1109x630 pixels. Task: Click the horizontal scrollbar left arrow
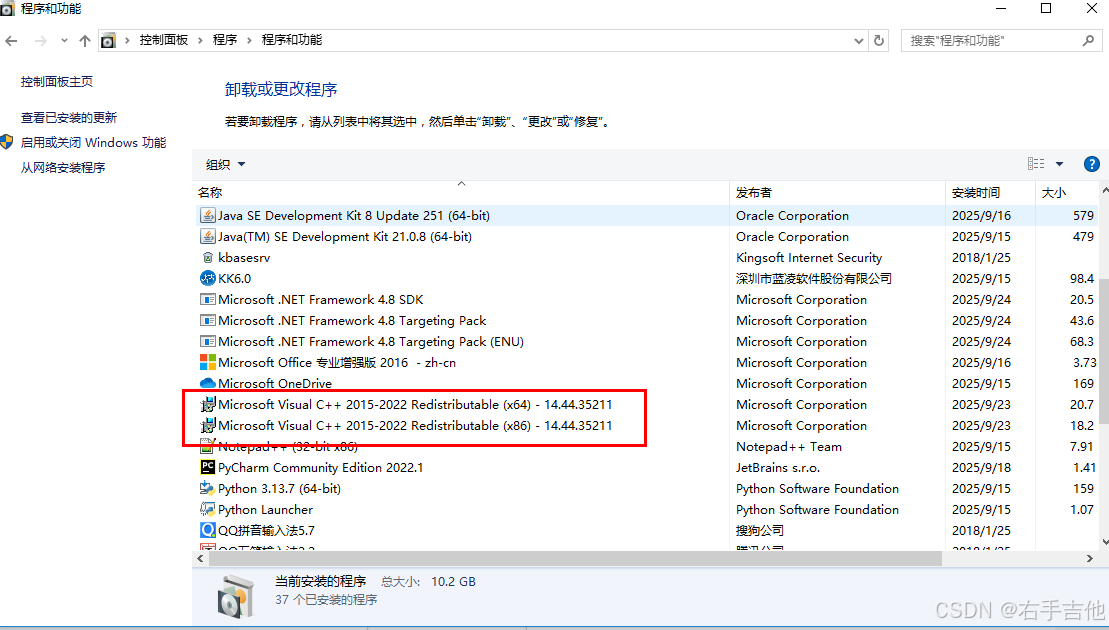[x=200, y=559]
